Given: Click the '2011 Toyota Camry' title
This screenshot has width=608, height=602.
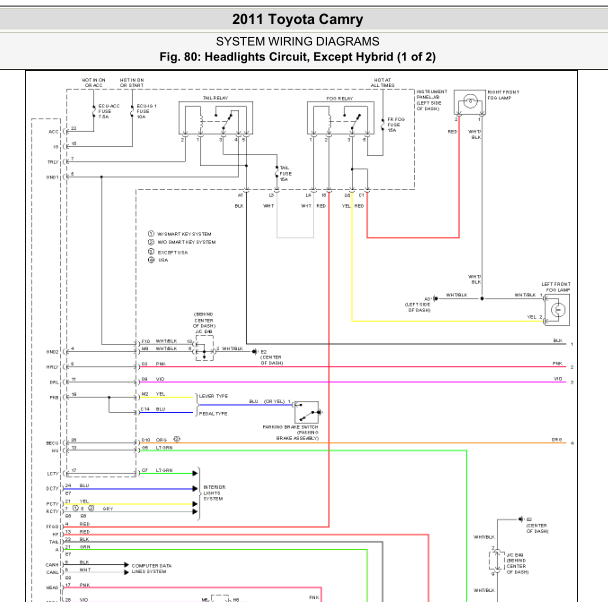Looking at the screenshot, I should coord(297,19).
